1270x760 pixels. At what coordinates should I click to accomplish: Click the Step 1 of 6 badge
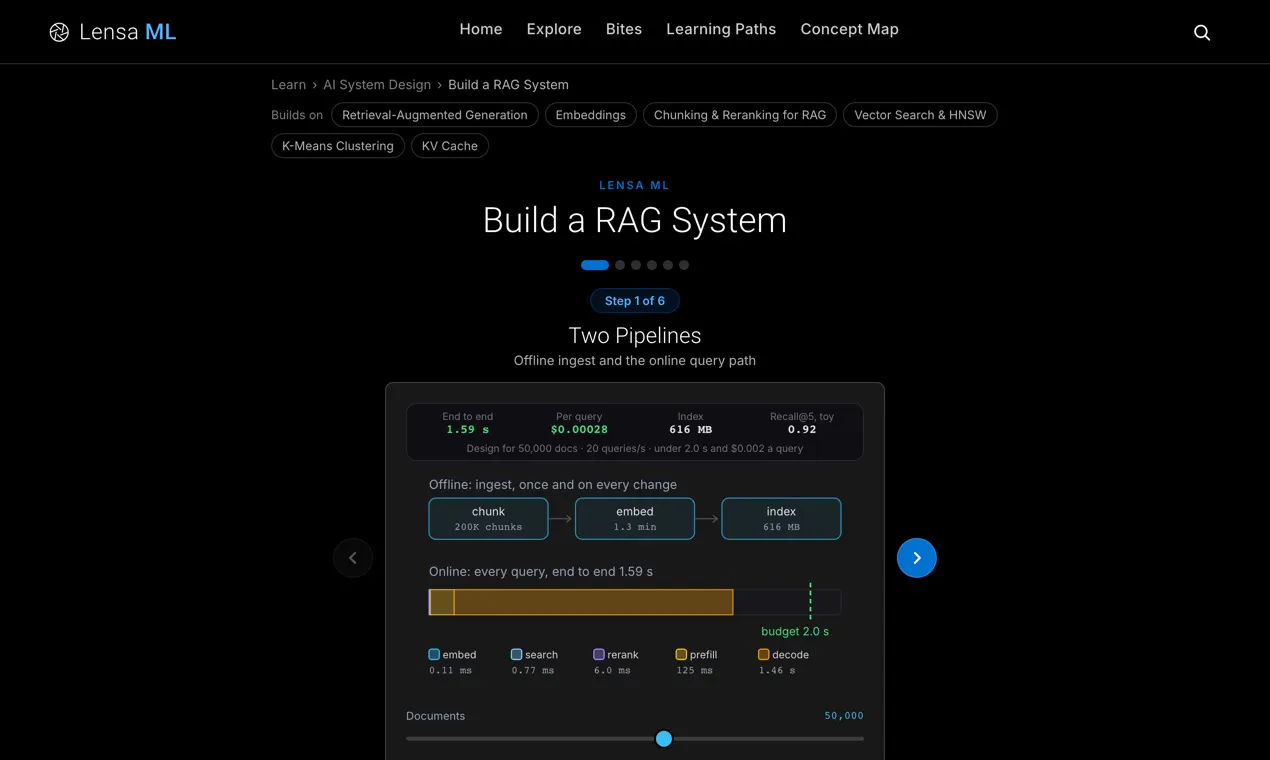[x=635, y=301]
